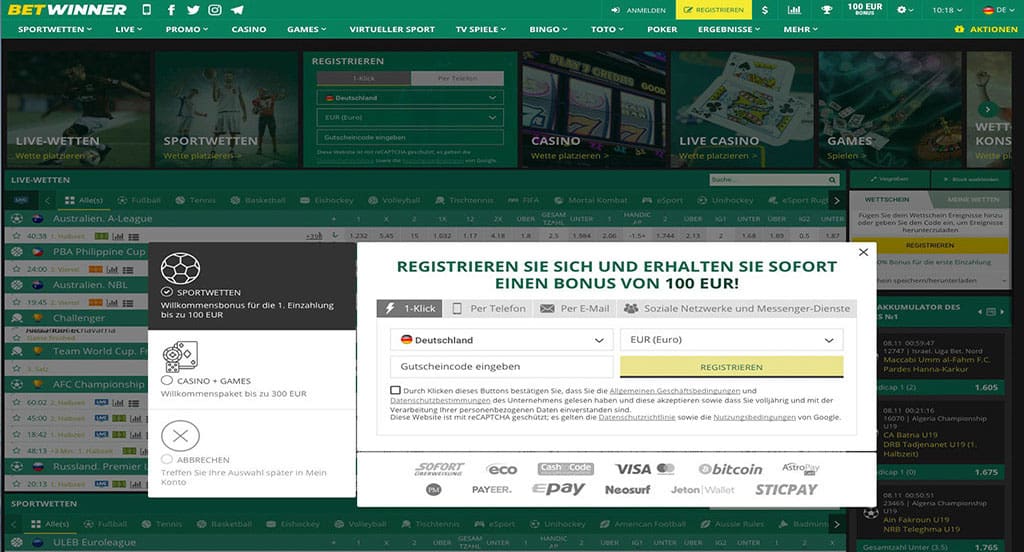The width and height of the screenshot is (1024, 552).
Task: Click the yellow REGISTRIEREN button in popup
Action: pyautogui.click(x=731, y=366)
